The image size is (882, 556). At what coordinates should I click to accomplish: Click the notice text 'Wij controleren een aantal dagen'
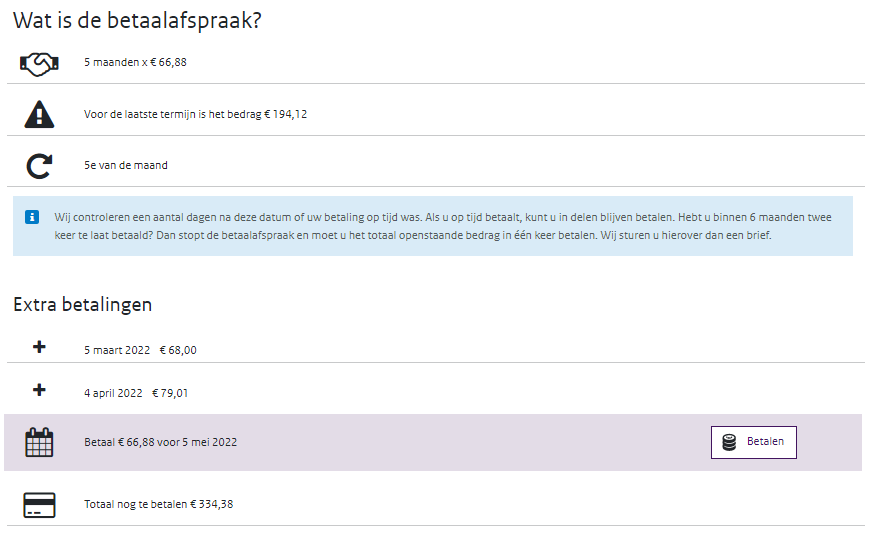(x=134, y=217)
